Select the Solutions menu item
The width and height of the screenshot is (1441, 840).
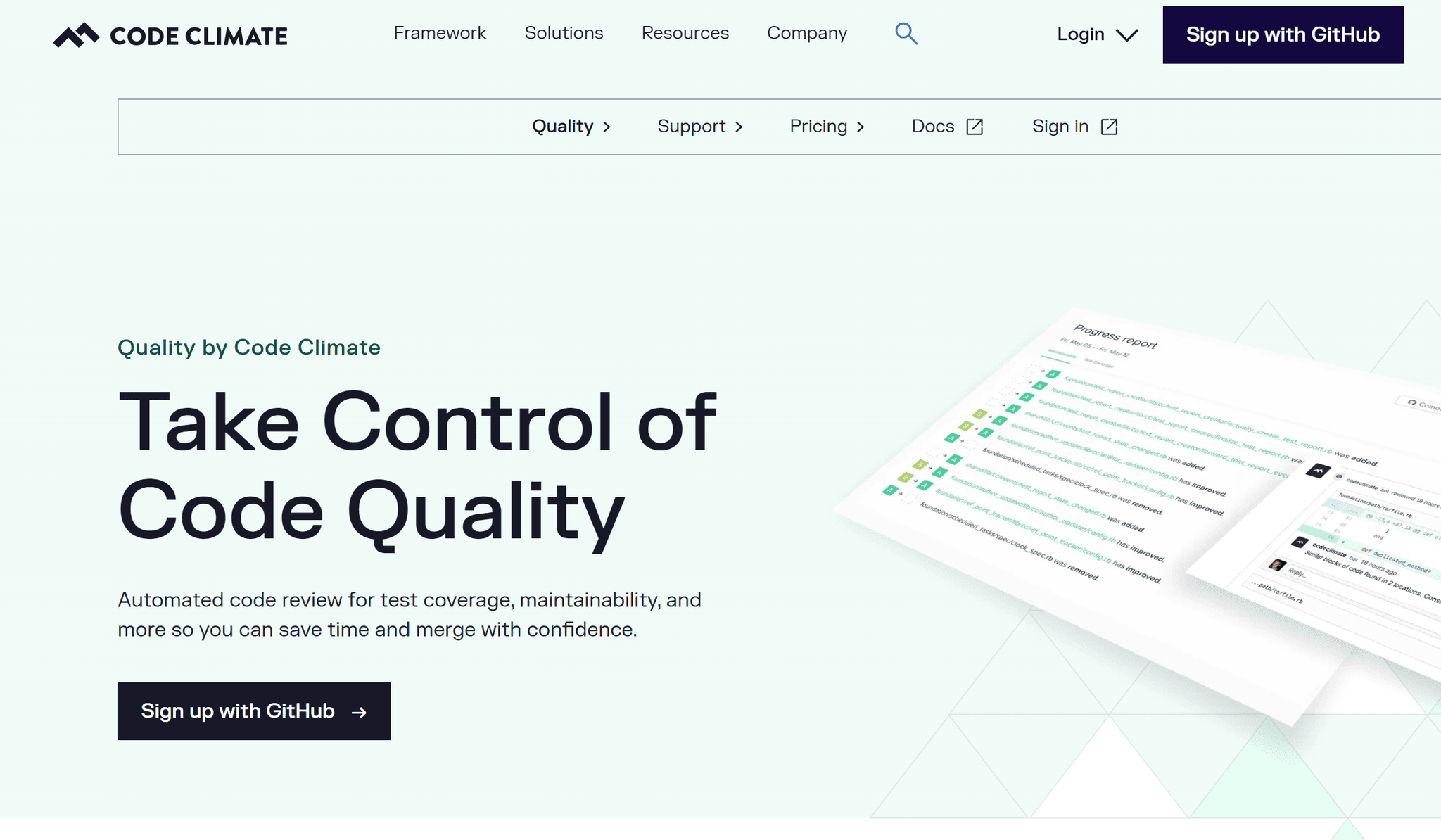(564, 34)
